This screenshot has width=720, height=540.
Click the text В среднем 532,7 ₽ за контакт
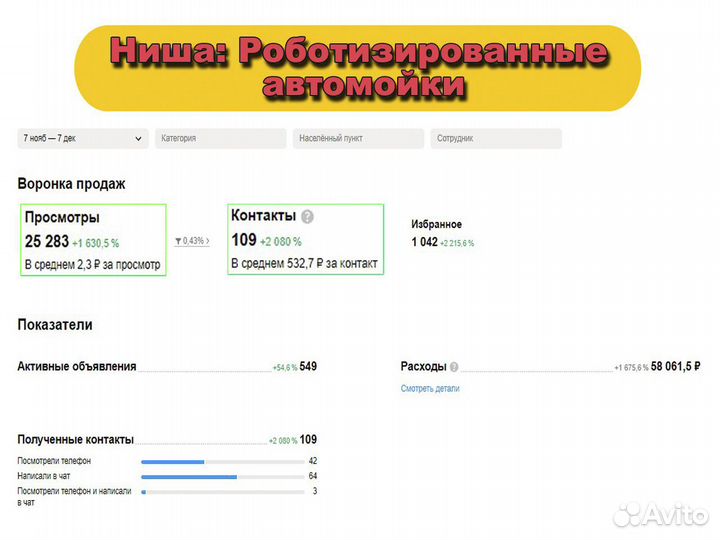[304, 264]
